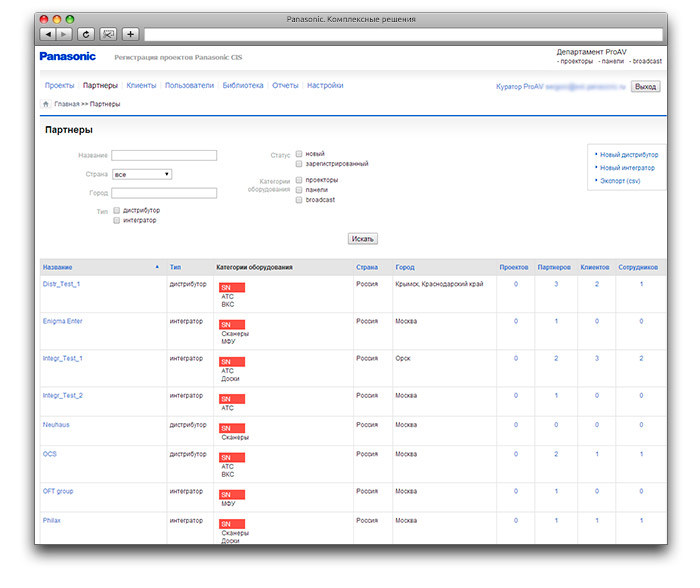Open the Проекты menu item
This screenshot has width=700, height=588.
[x=59, y=85]
